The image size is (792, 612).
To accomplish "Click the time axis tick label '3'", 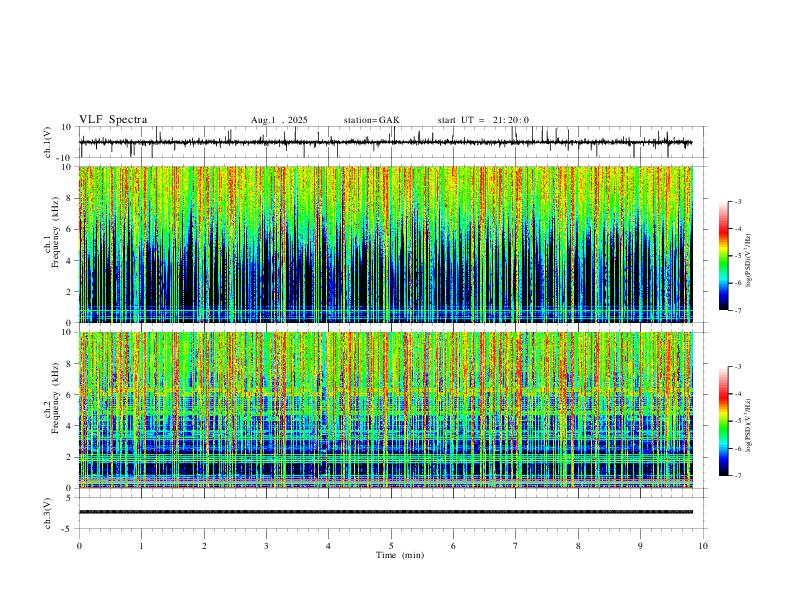I will point(266,546).
